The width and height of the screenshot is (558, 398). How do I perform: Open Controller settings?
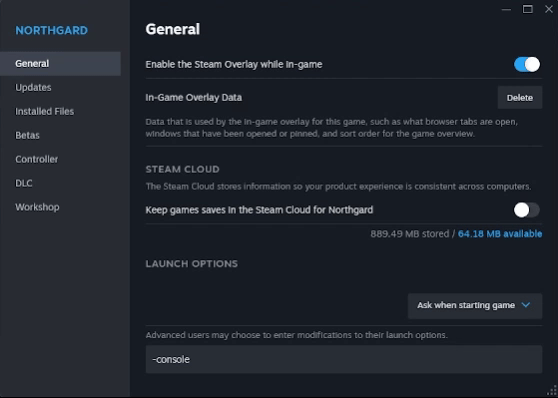tap(37, 159)
